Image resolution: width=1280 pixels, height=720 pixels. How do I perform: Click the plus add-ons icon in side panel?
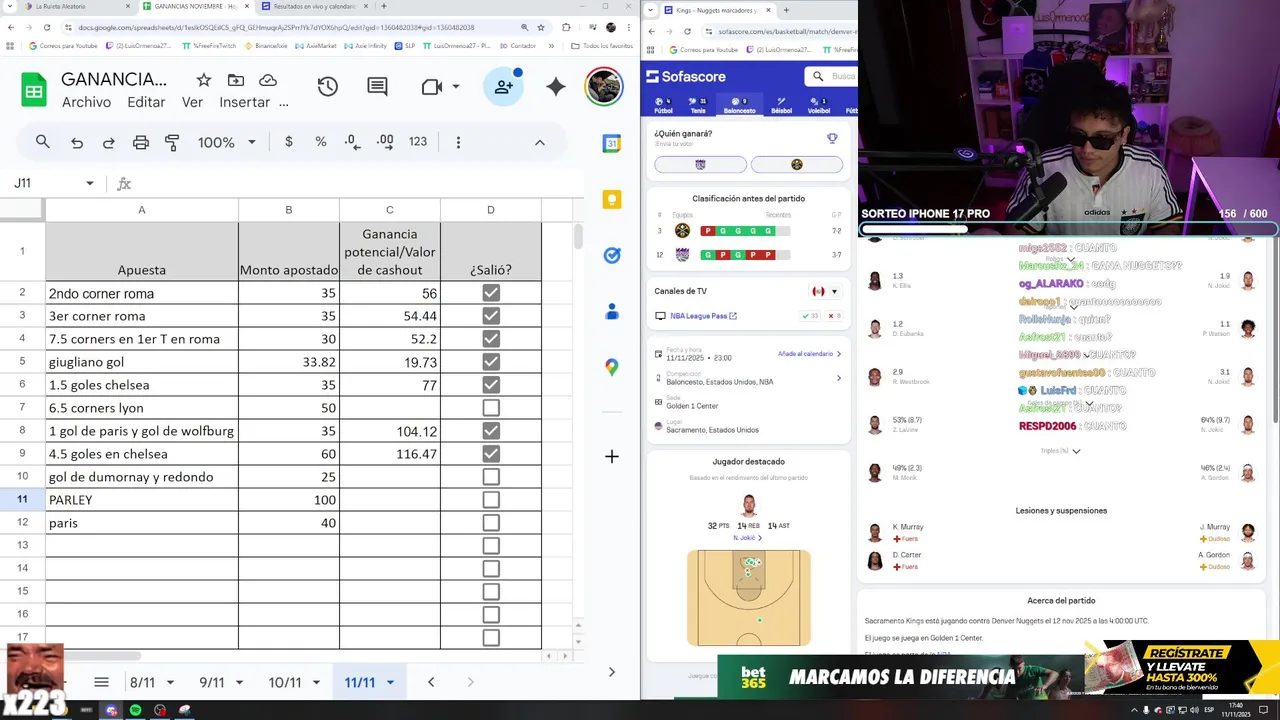(x=612, y=456)
